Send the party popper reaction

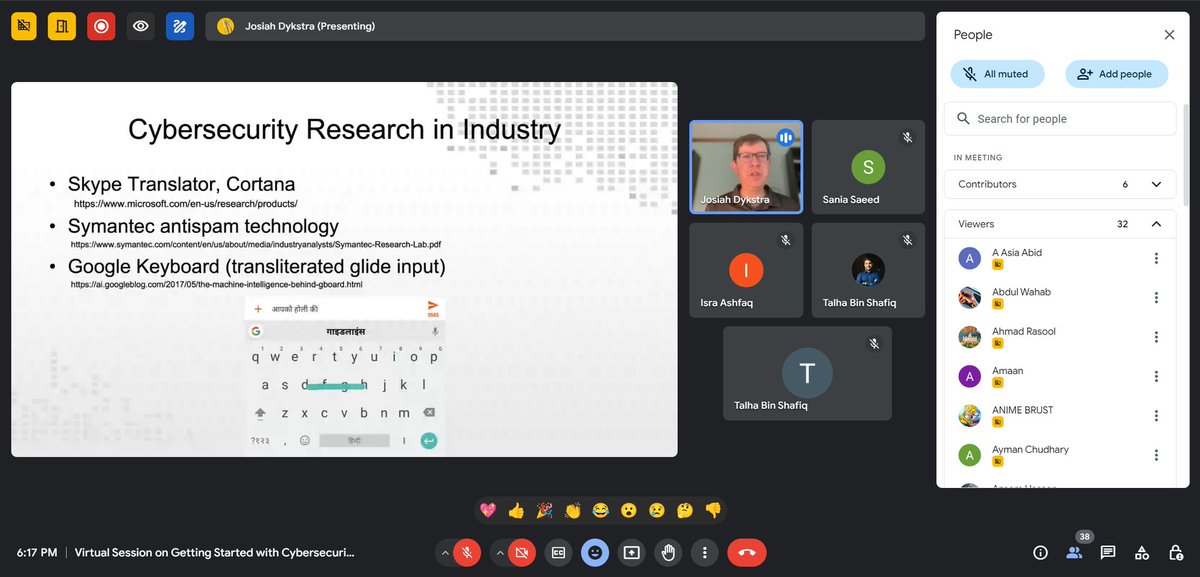coord(544,510)
